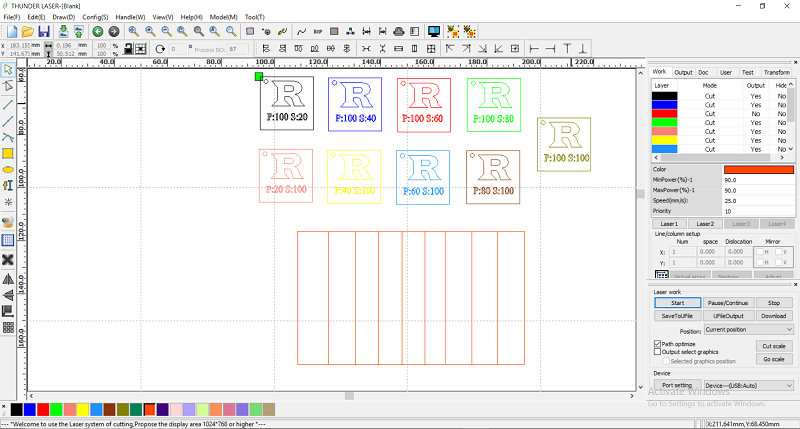Select the arrow pointer tool in left toolbar
This screenshot has height=429, width=800.
pyautogui.click(x=8, y=70)
